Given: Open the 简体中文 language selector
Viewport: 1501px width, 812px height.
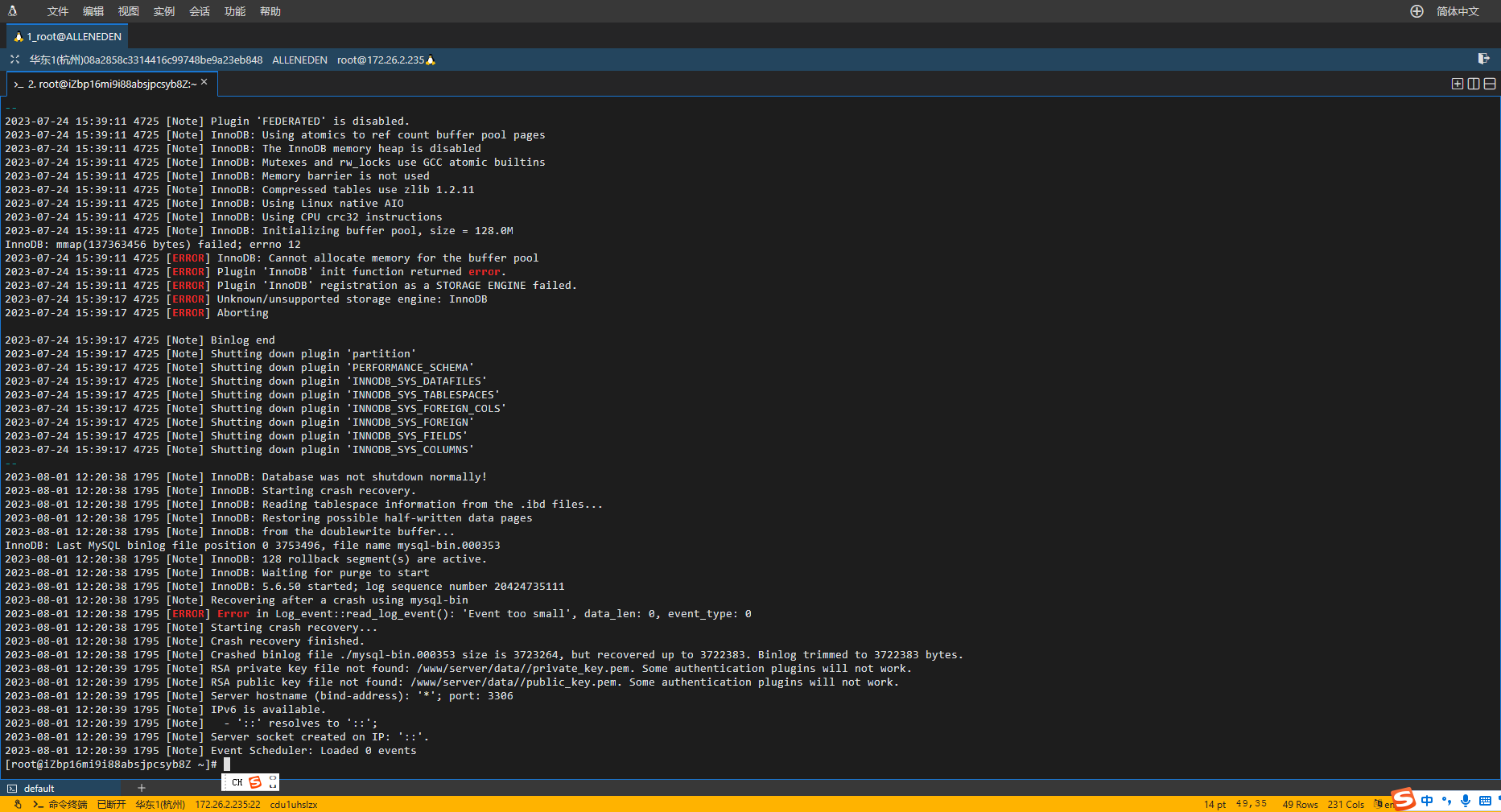Looking at the screenshot, I should [1458, 11].
